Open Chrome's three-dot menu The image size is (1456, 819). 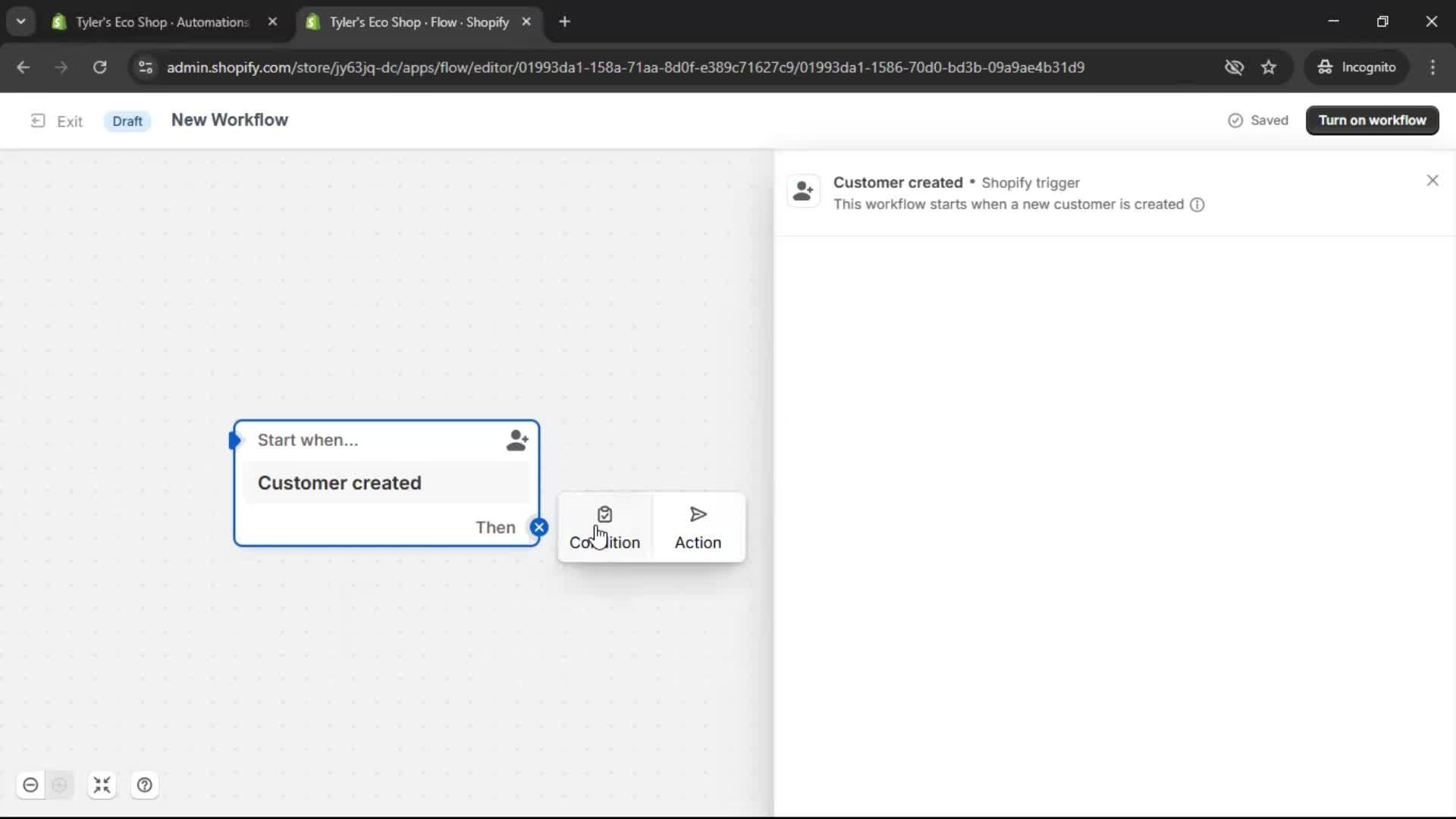click(1434, 67)
